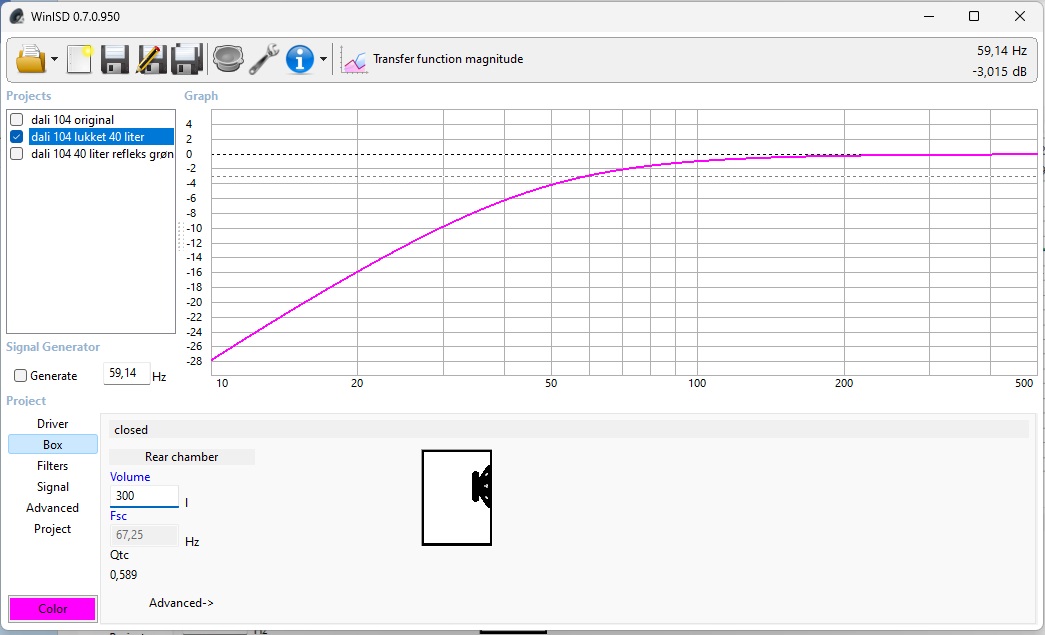Switch to the Box tab
The height and width of the screenshot is (635, 1045).
coord(53,444)
